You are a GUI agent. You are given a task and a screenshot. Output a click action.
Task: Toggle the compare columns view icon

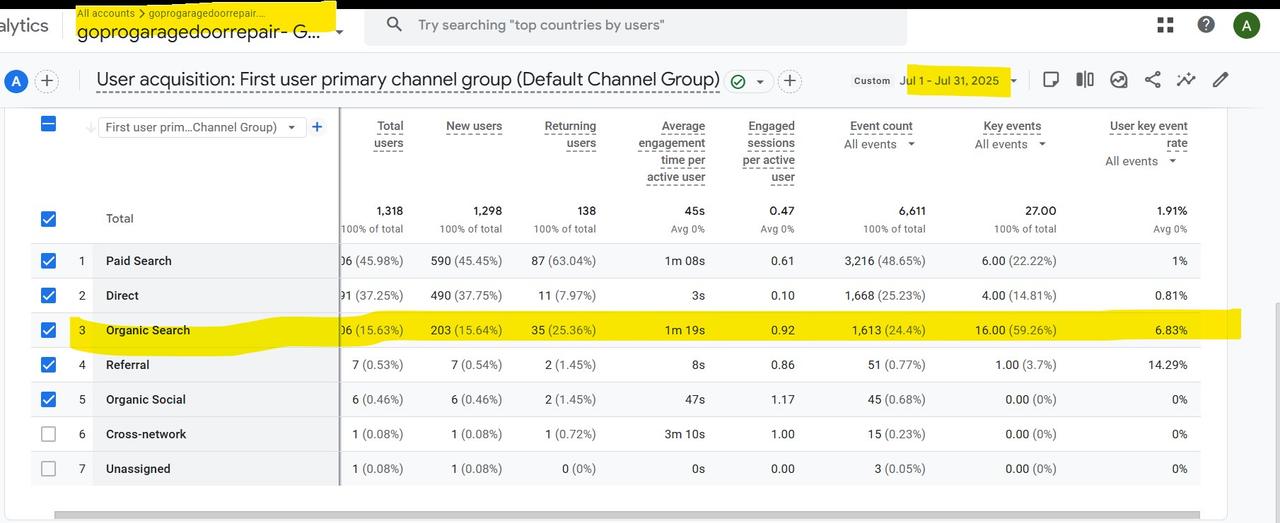click(1085, 80)
